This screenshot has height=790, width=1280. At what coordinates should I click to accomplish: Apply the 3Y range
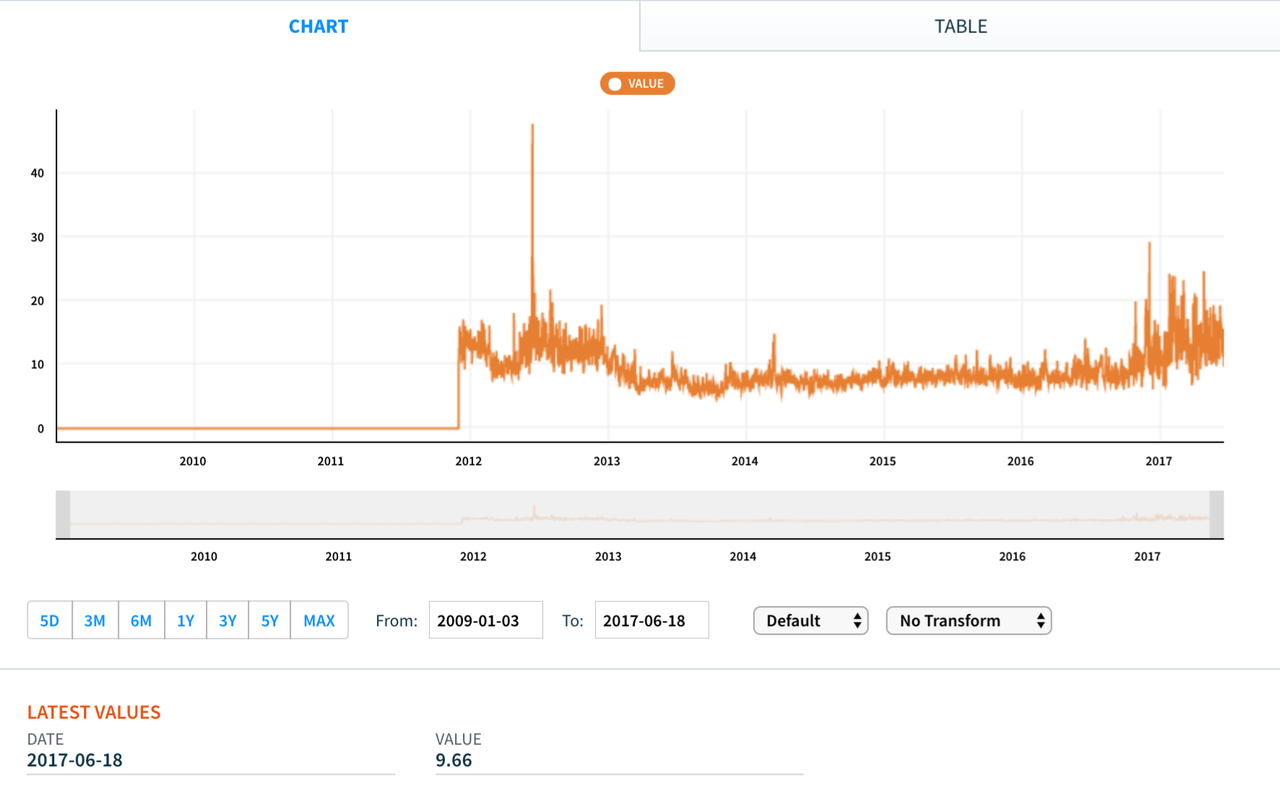pos(227,620)
